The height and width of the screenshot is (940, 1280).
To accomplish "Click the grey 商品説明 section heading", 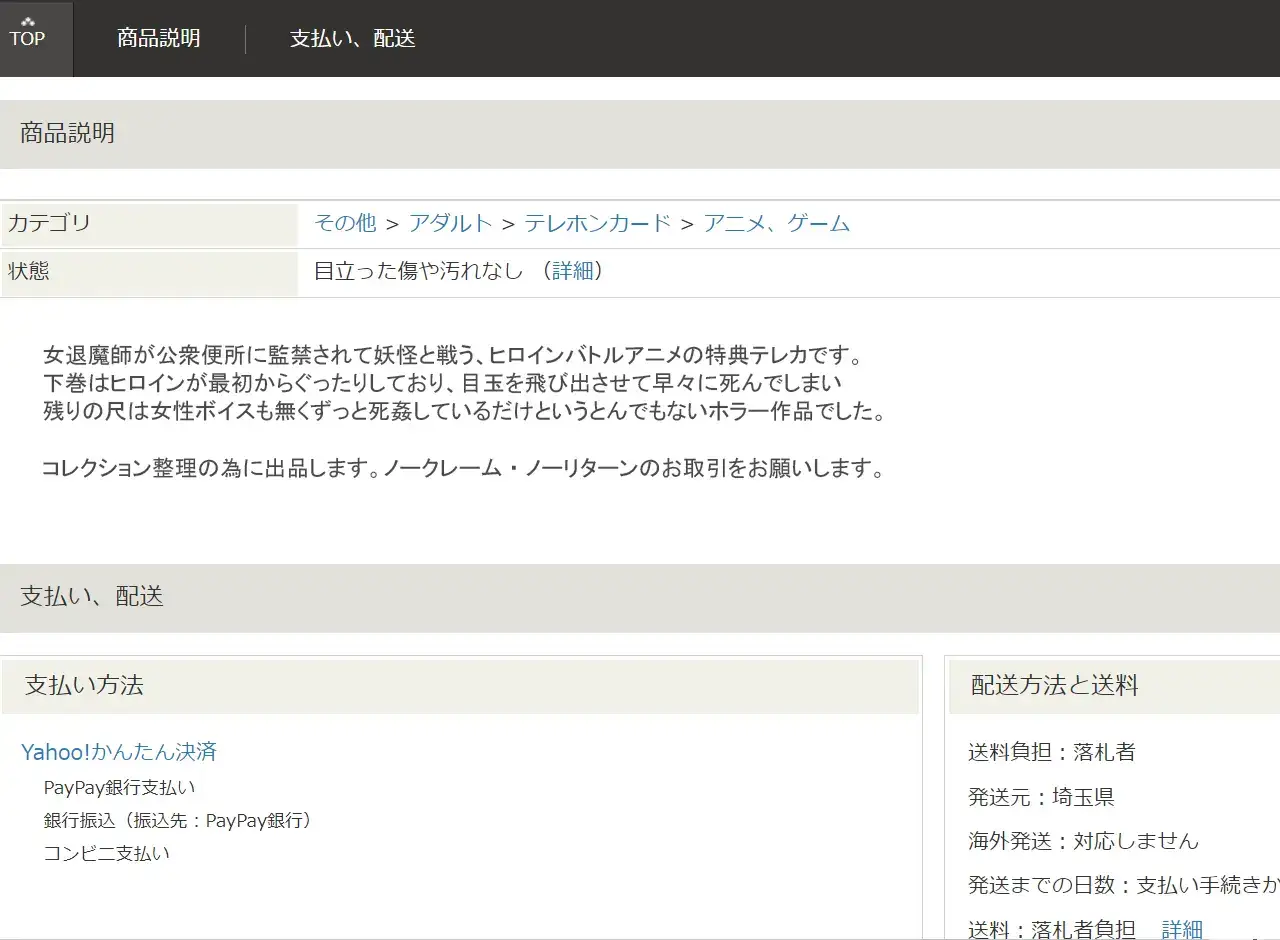I will pyautogui.click(x=67, y=134).
